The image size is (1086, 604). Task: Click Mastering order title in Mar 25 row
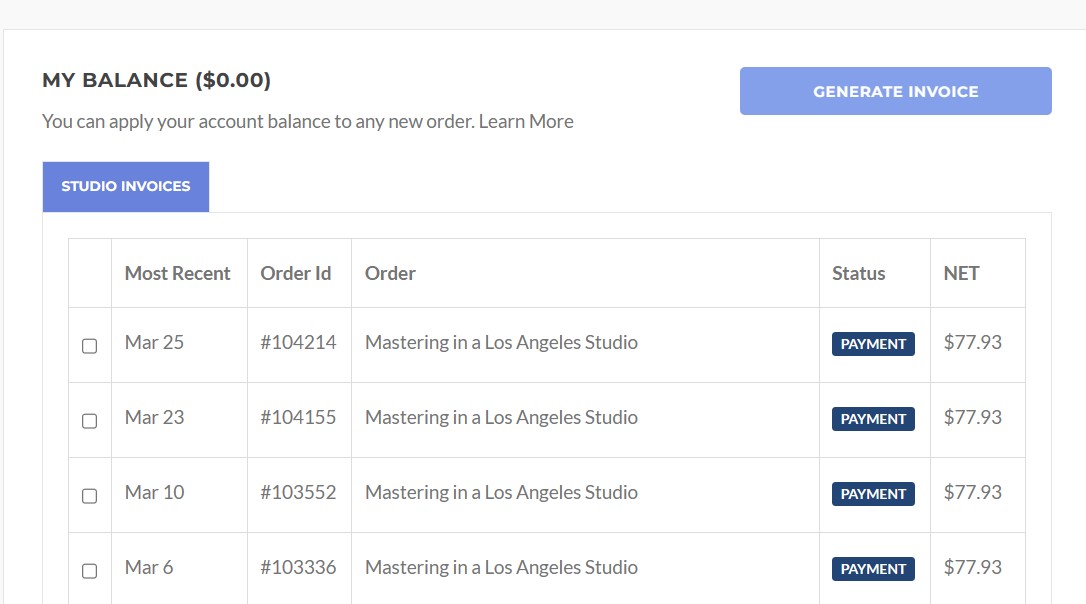(x=501, y=343)
